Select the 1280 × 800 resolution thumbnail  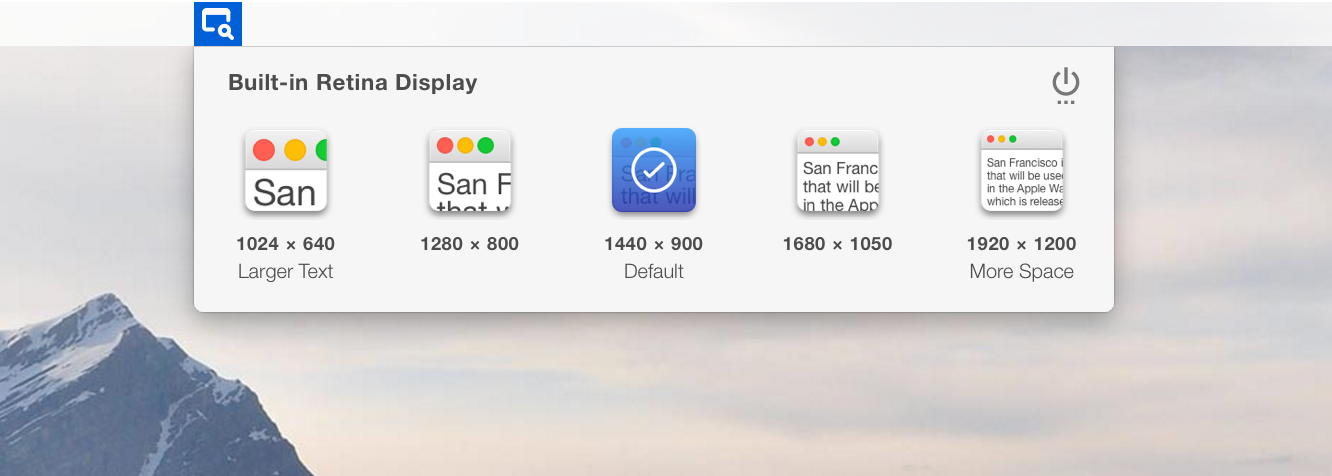(x=470, y=170)
